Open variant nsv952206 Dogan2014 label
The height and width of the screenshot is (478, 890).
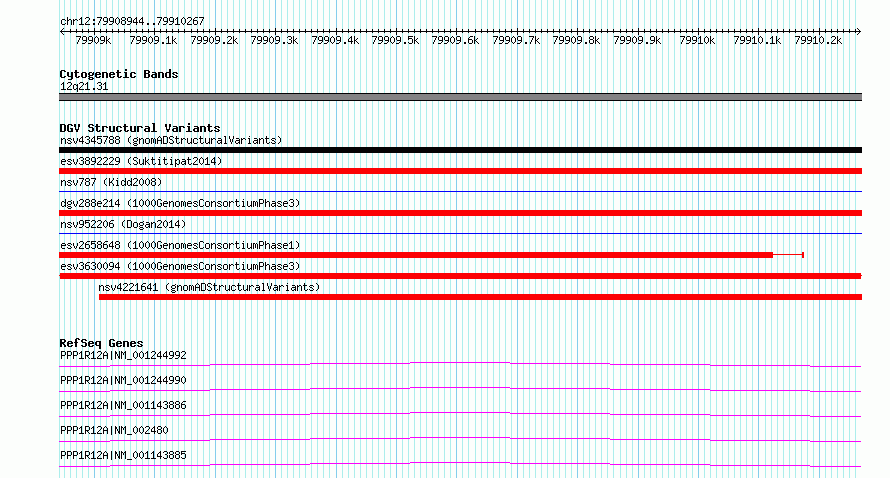point(123,224)
